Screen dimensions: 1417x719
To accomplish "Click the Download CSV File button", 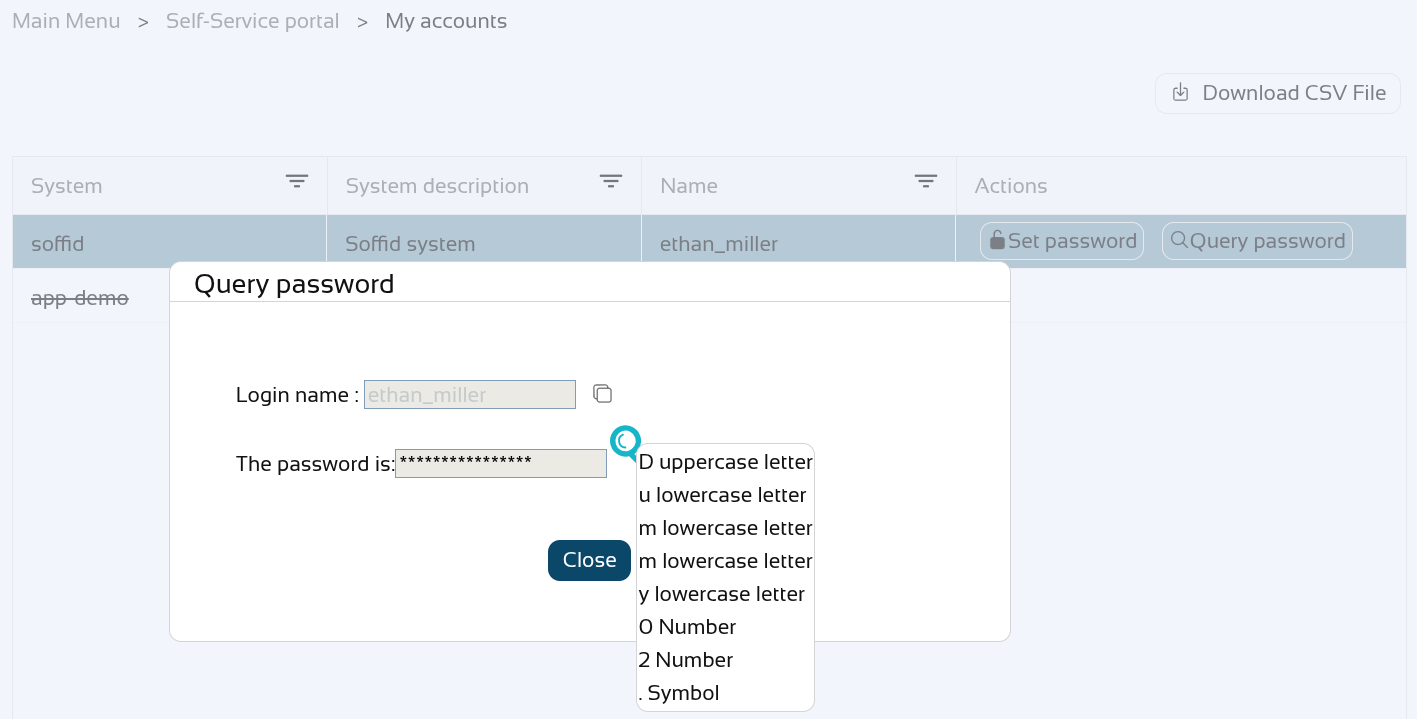I will pos(1278,93).
